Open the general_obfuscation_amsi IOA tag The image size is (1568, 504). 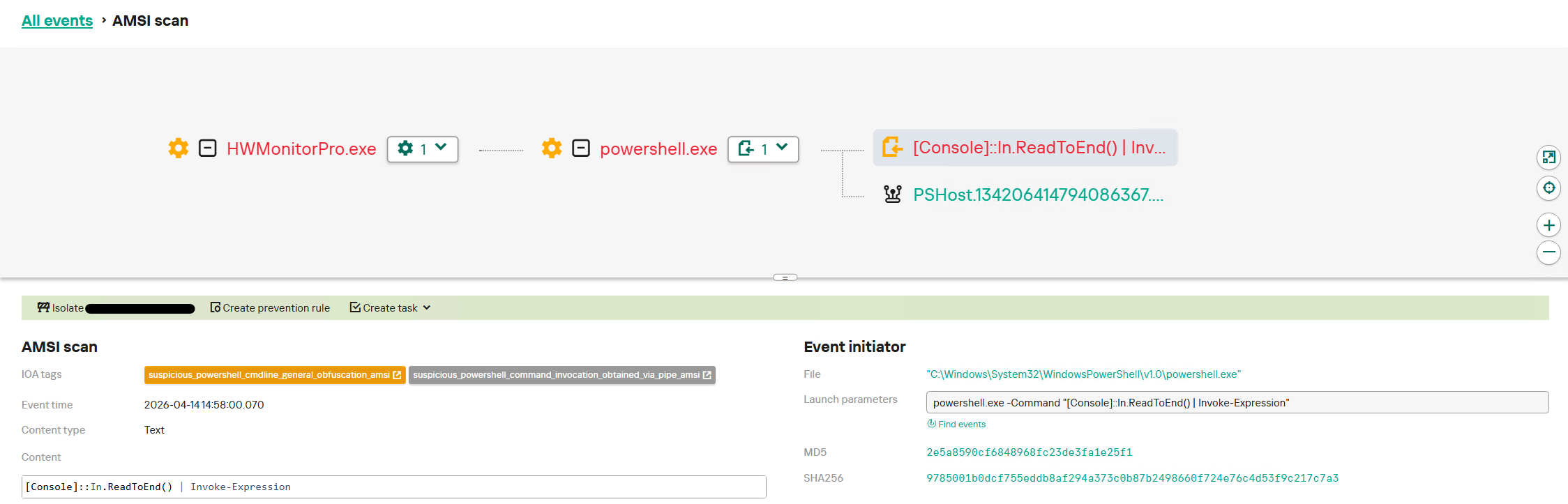(x=274, y=375)
